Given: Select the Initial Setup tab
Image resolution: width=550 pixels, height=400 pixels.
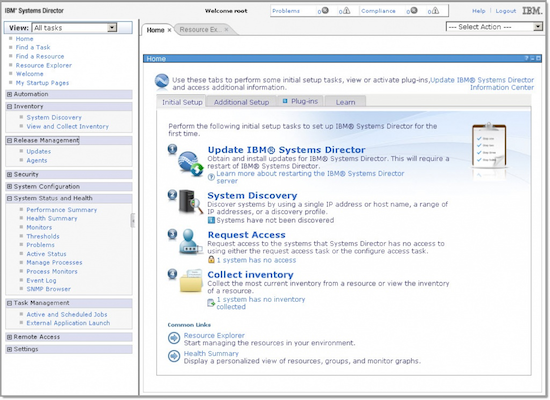Looking at the screenshot, I should (x=182, y=102).
